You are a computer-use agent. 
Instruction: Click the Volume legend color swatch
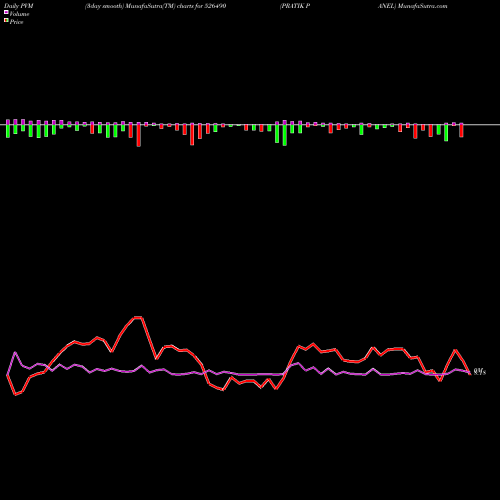[x=6, y=13]
